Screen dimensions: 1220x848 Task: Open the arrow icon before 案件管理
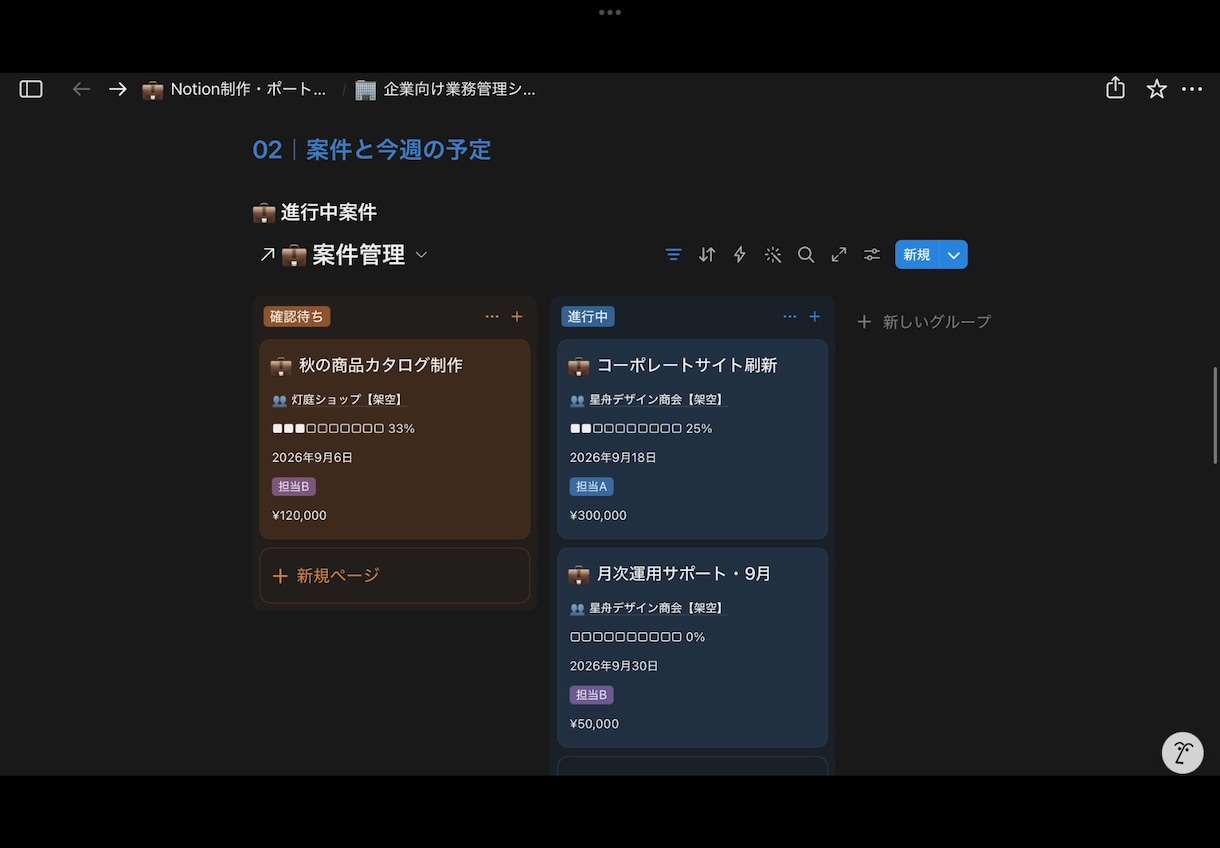[267, 255]
